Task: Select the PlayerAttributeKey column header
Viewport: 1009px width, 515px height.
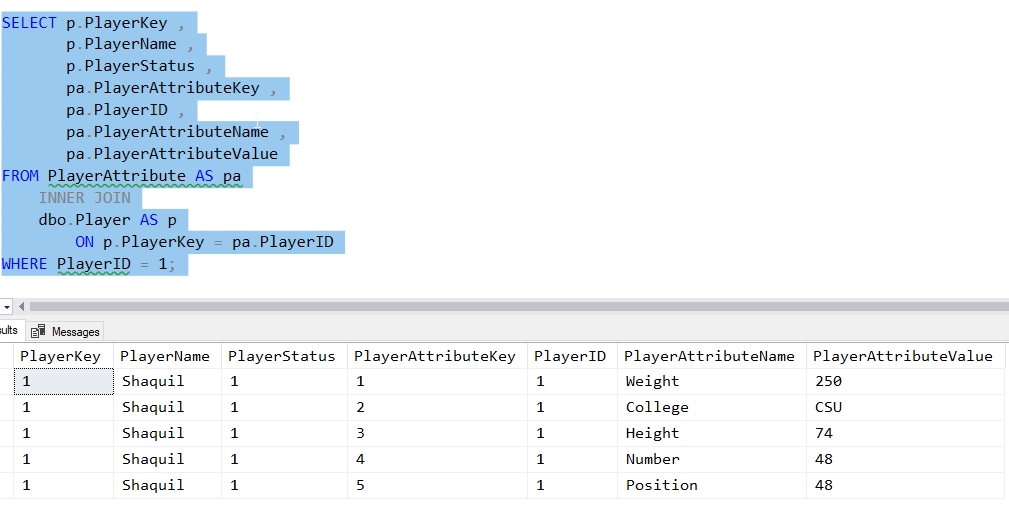Action: coord(435,356)
